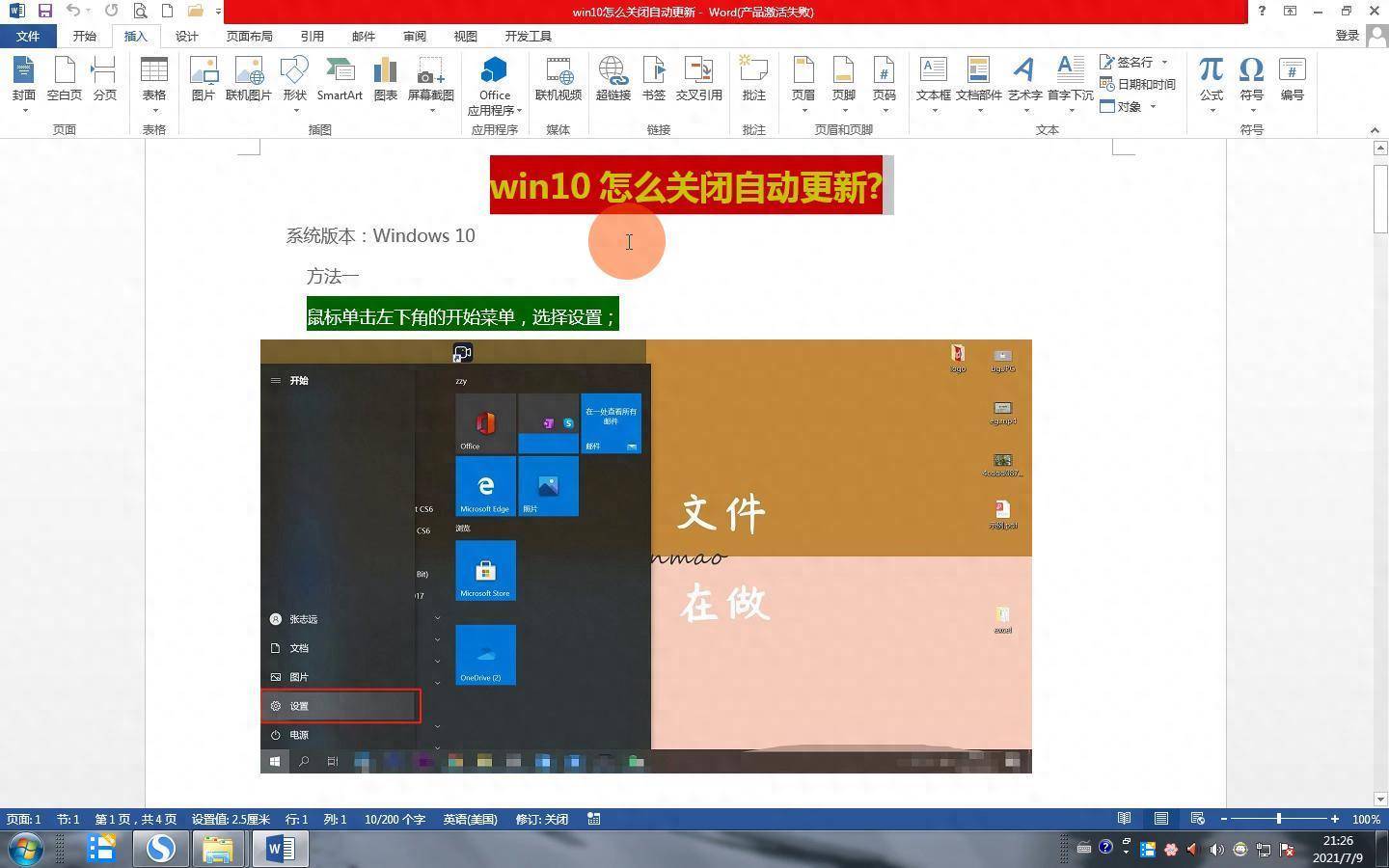Insert a SmartArt graphic
The height and width of the screenshot is (868, 1389).
[340, 79]
